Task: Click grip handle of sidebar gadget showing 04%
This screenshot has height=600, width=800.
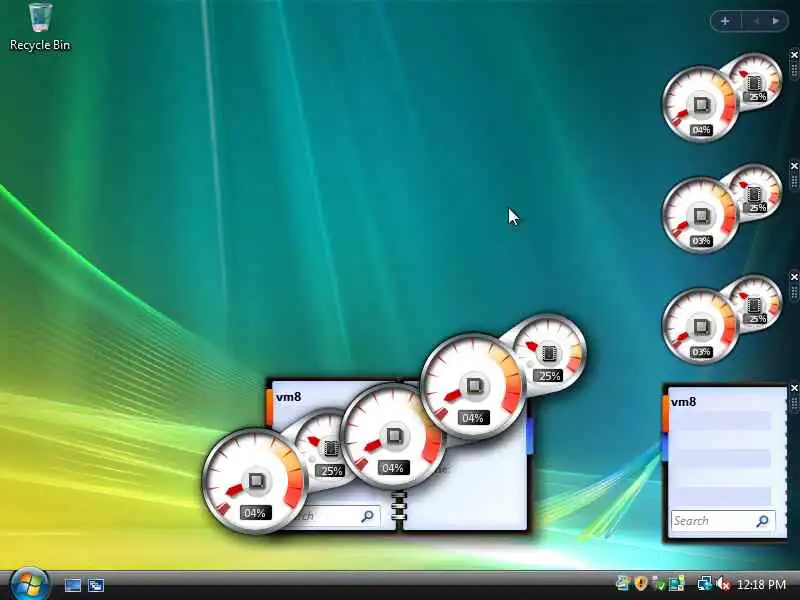Action: [x=794, y=70]
